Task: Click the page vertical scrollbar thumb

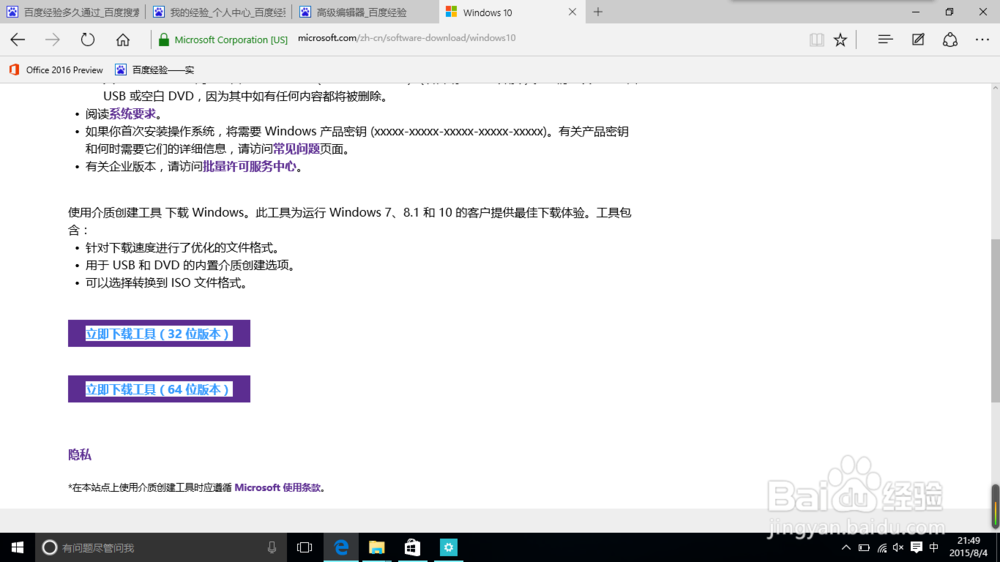Action: [995, 320]
